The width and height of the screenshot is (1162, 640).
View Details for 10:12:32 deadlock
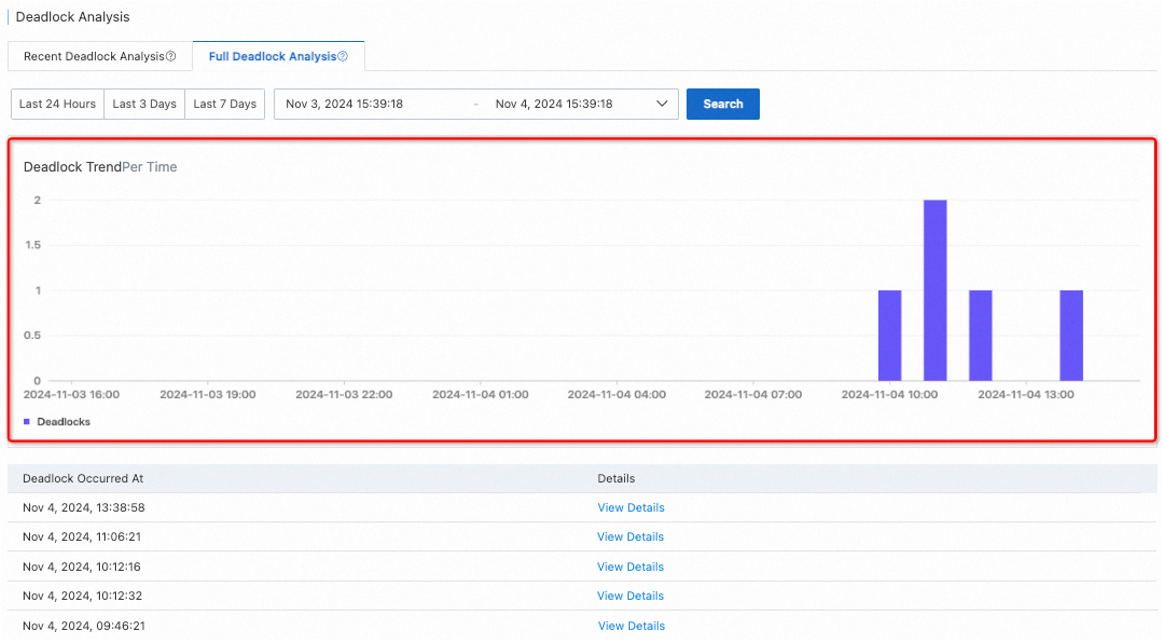(631, 596)
